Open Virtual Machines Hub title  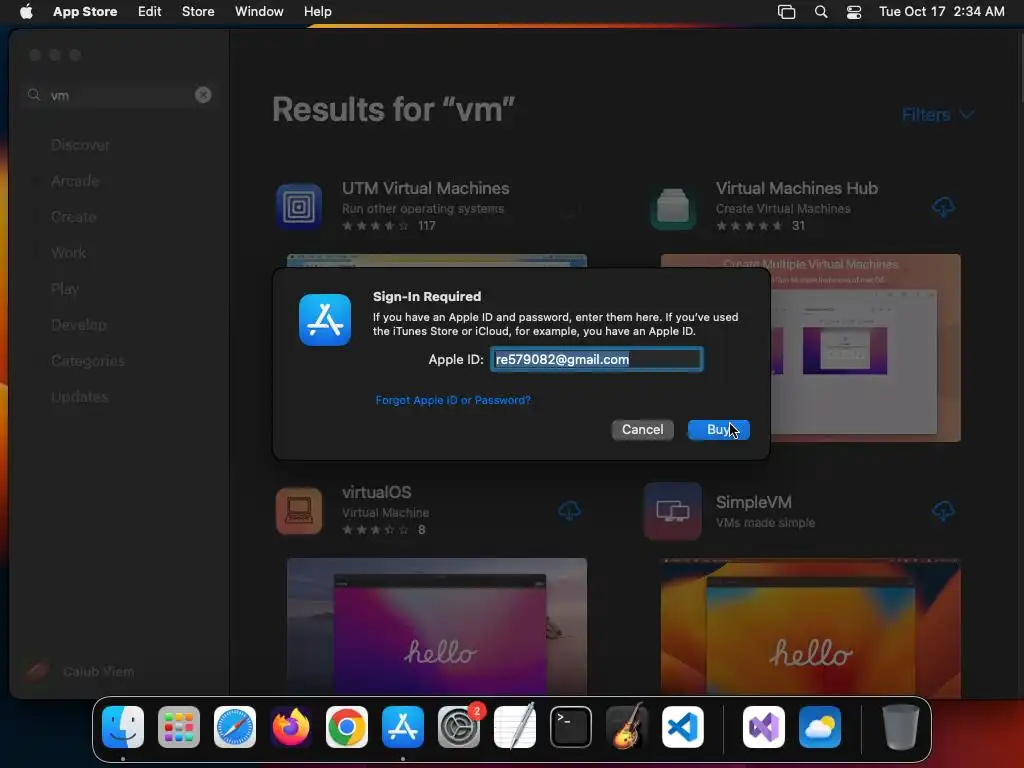(x=797, y=188)
